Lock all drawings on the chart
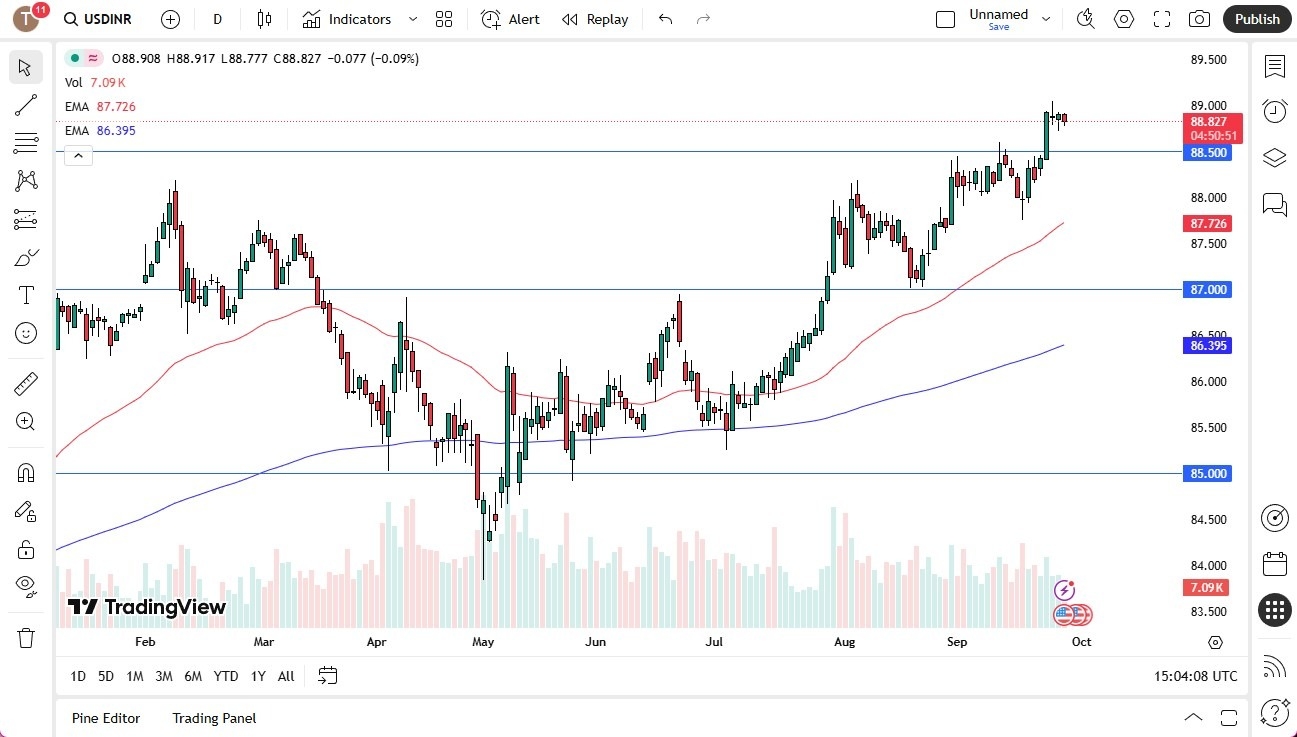1297x737 pixels. (26, 548)
